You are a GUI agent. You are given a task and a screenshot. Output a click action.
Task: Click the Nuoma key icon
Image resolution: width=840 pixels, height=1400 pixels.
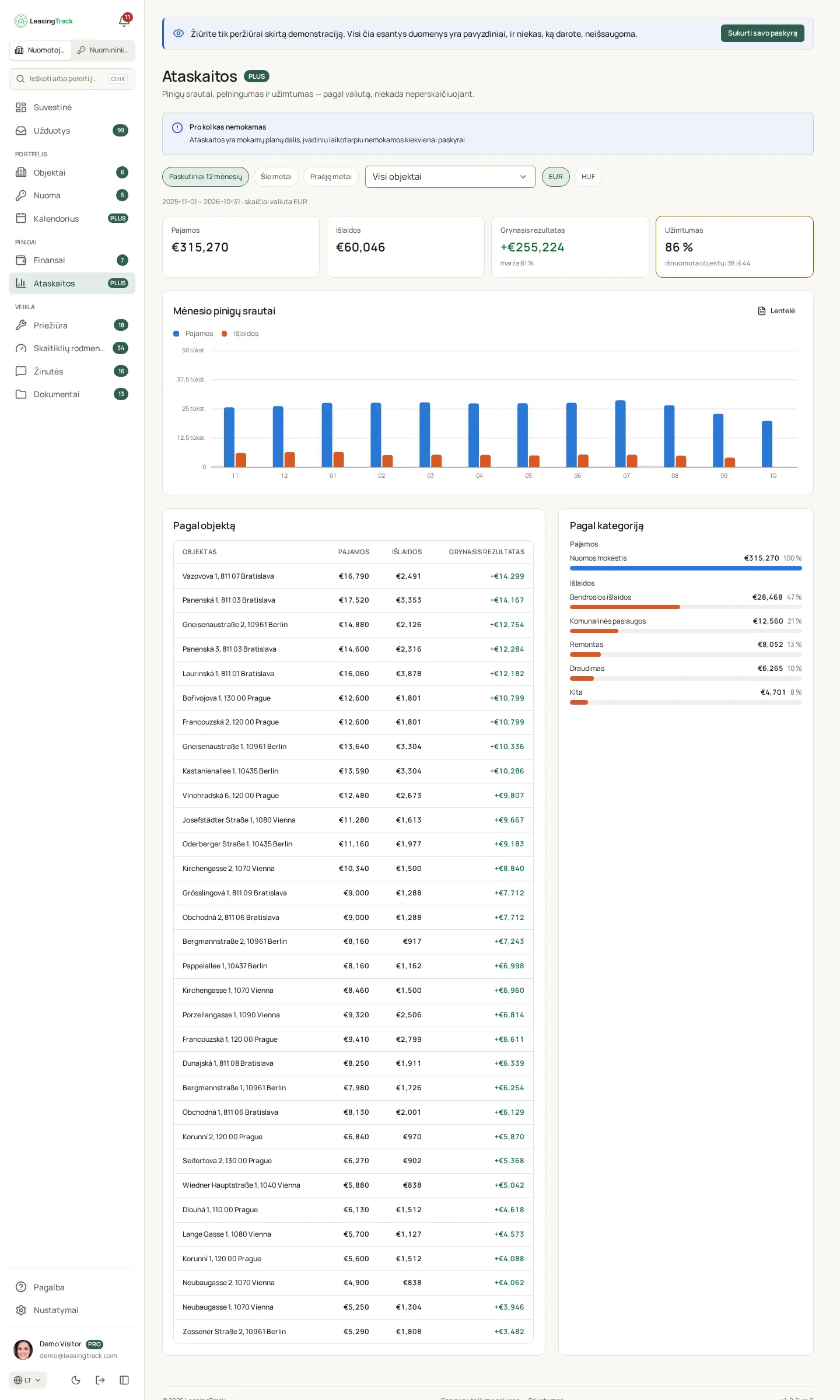click(x=21, y=195)
